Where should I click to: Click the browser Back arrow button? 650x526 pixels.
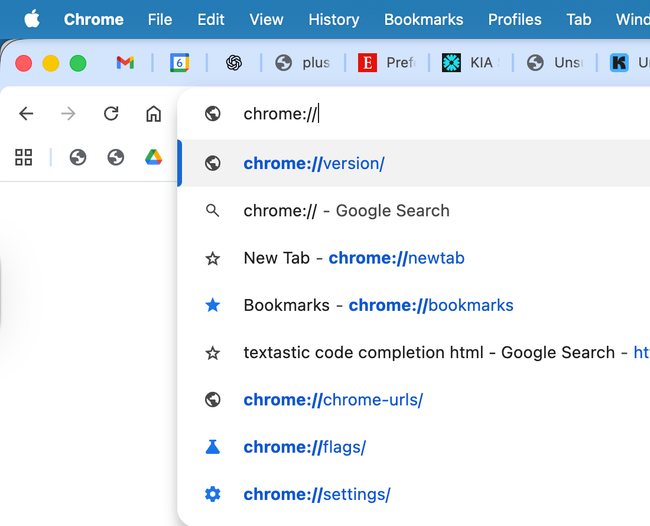point(26,114)
